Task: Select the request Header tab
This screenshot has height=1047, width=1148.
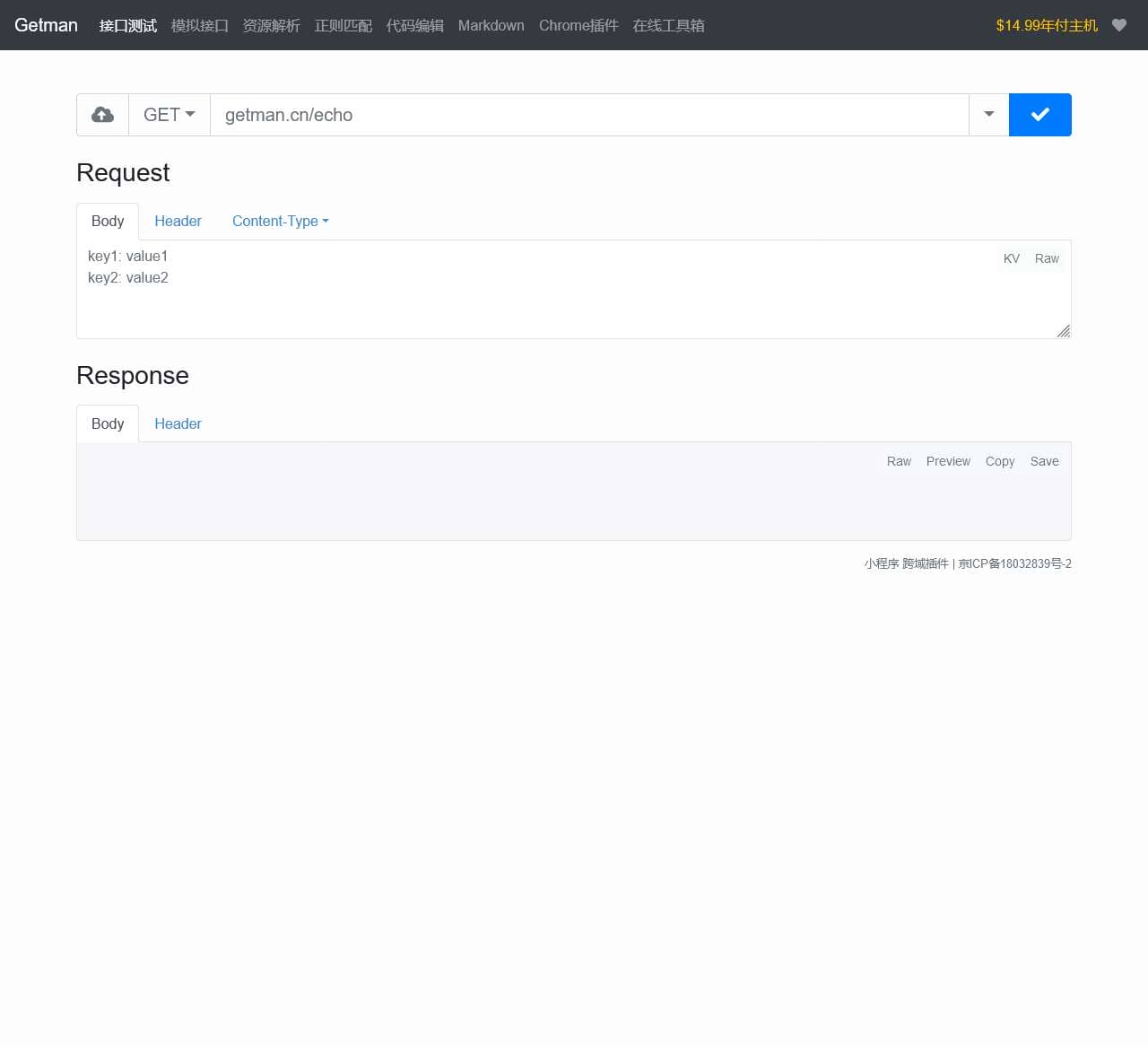Action: click(178, 221)
